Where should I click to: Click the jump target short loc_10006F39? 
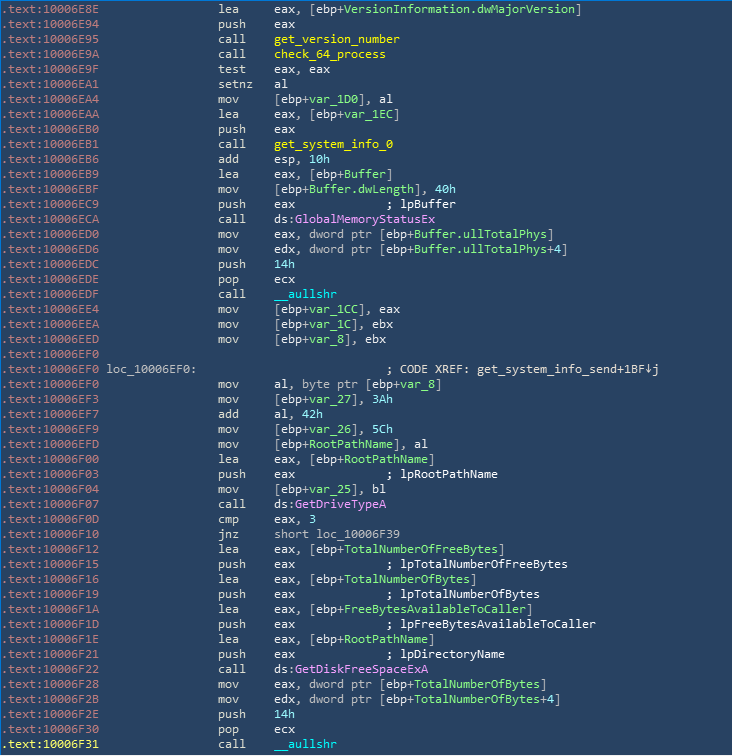(337, 534)
